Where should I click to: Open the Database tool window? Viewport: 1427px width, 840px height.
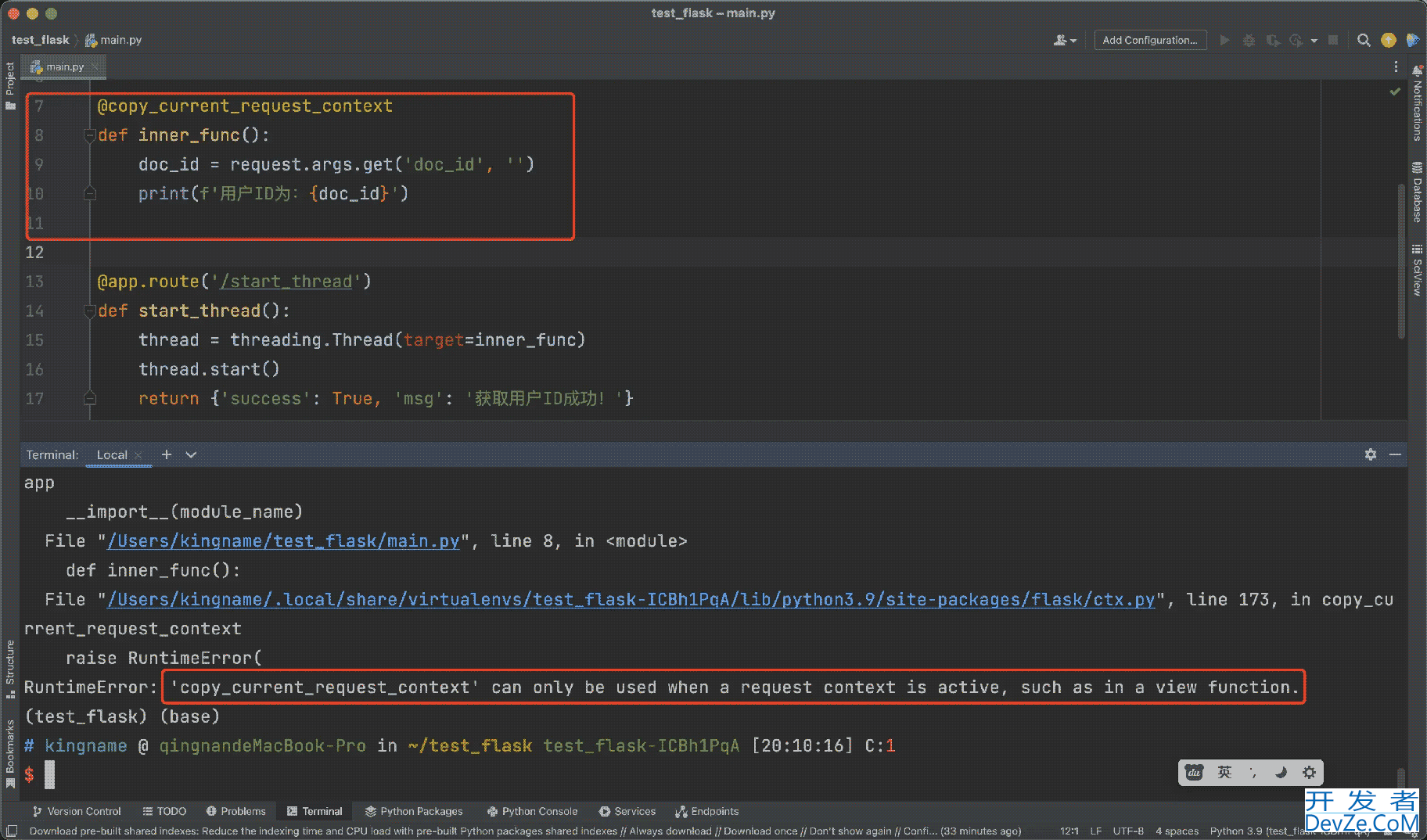(x=1417, y=192)
